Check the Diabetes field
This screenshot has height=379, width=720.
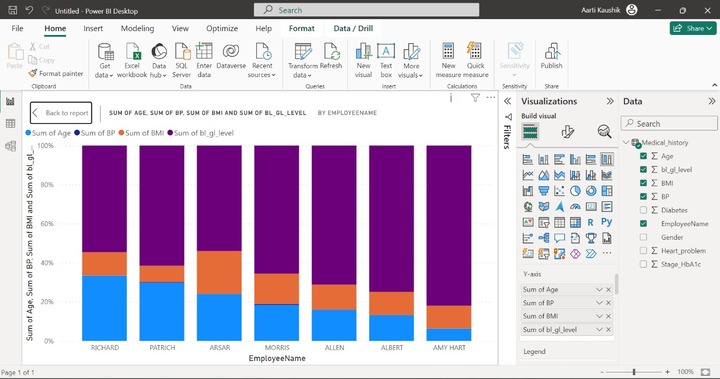(643, 210)
